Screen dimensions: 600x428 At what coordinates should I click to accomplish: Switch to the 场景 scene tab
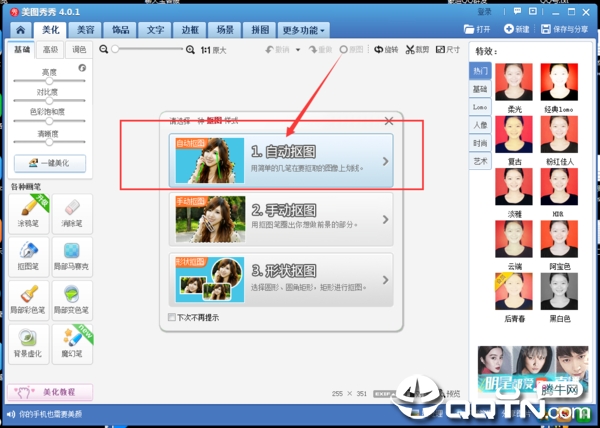click(225, 30)
